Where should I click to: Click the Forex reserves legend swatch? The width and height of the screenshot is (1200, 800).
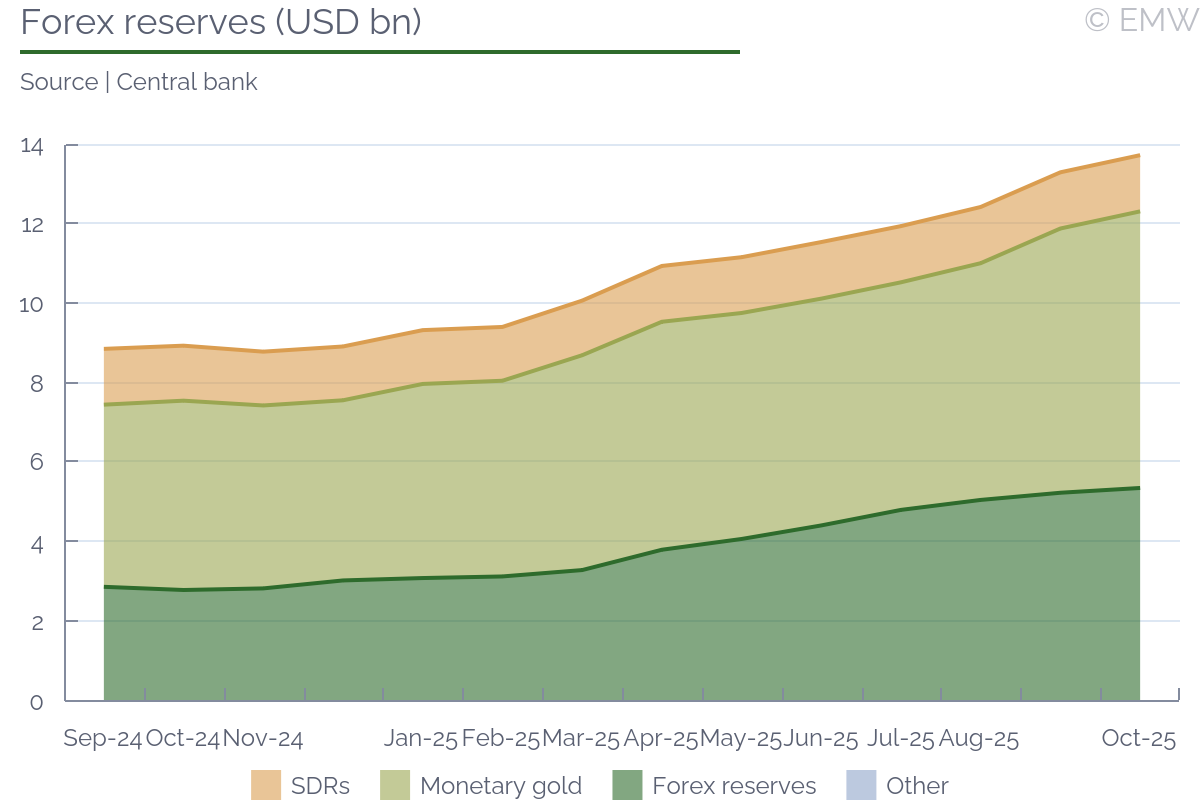[x=627, y=786]
